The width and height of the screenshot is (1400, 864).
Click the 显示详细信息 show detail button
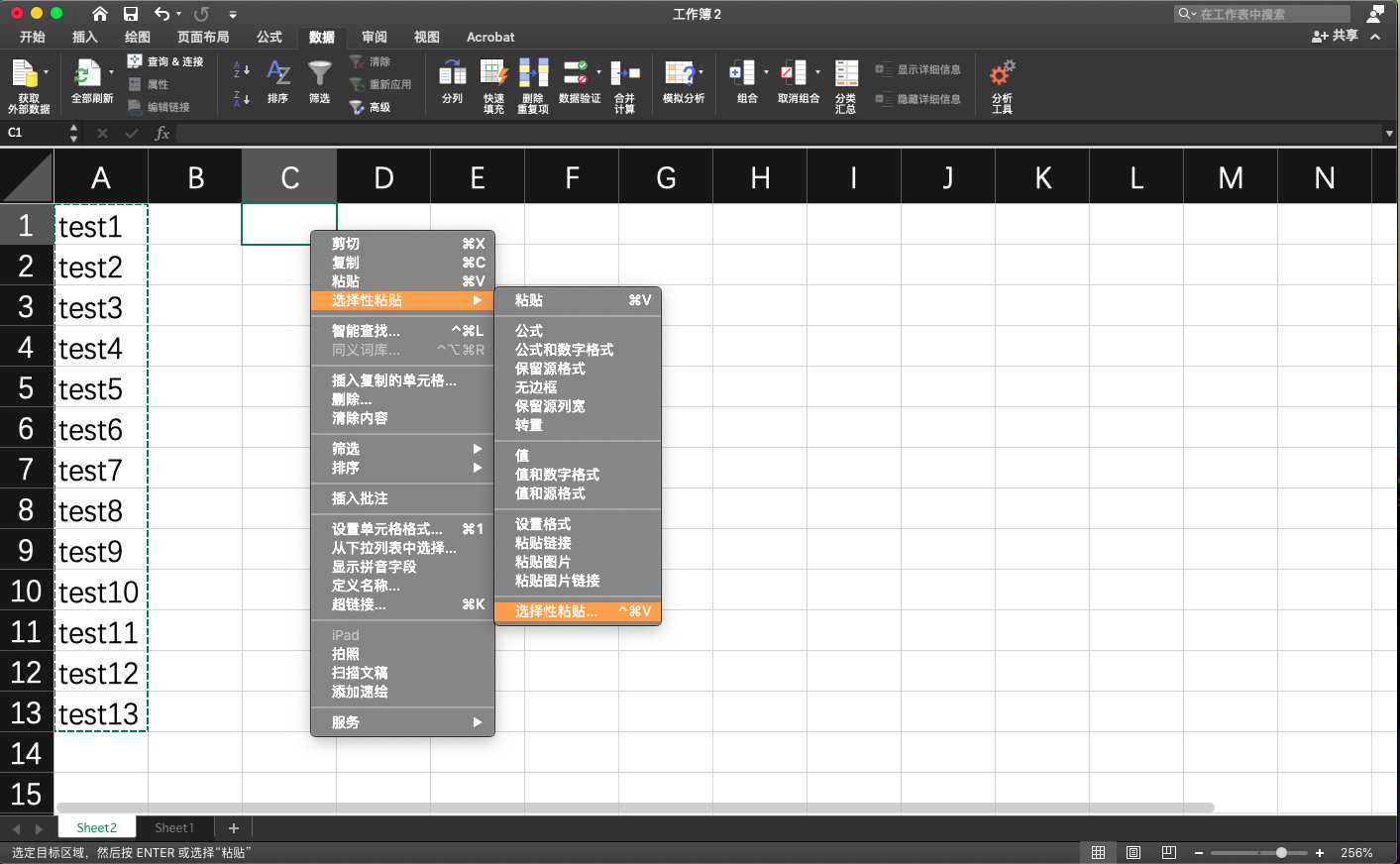coord(917,69)
